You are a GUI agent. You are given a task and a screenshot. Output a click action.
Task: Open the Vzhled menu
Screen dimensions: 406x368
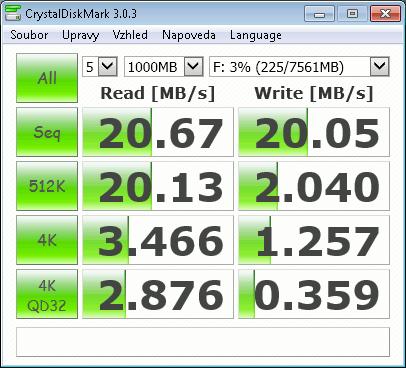130,35
